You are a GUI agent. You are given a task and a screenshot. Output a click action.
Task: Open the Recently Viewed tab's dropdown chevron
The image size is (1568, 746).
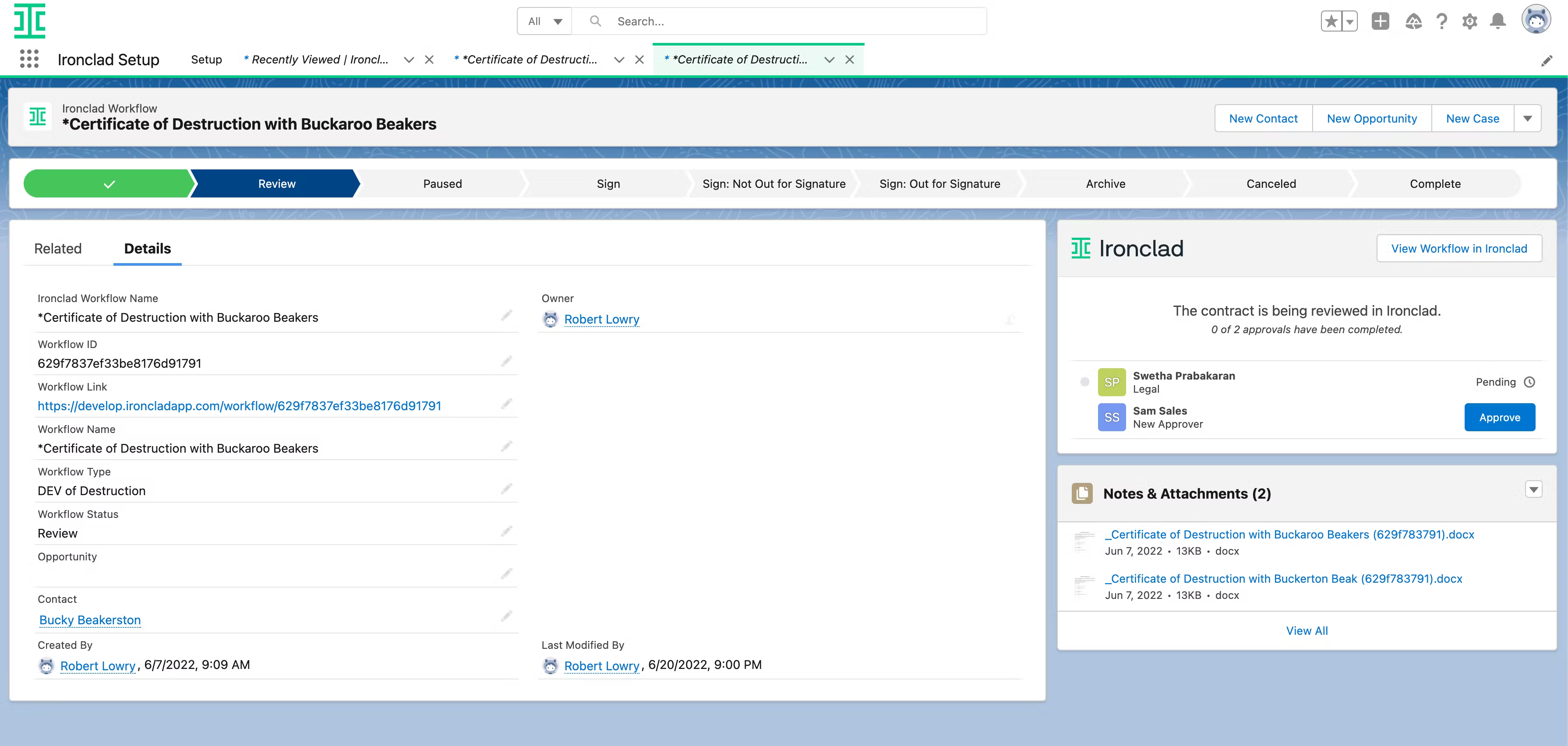tap(409, 60)
